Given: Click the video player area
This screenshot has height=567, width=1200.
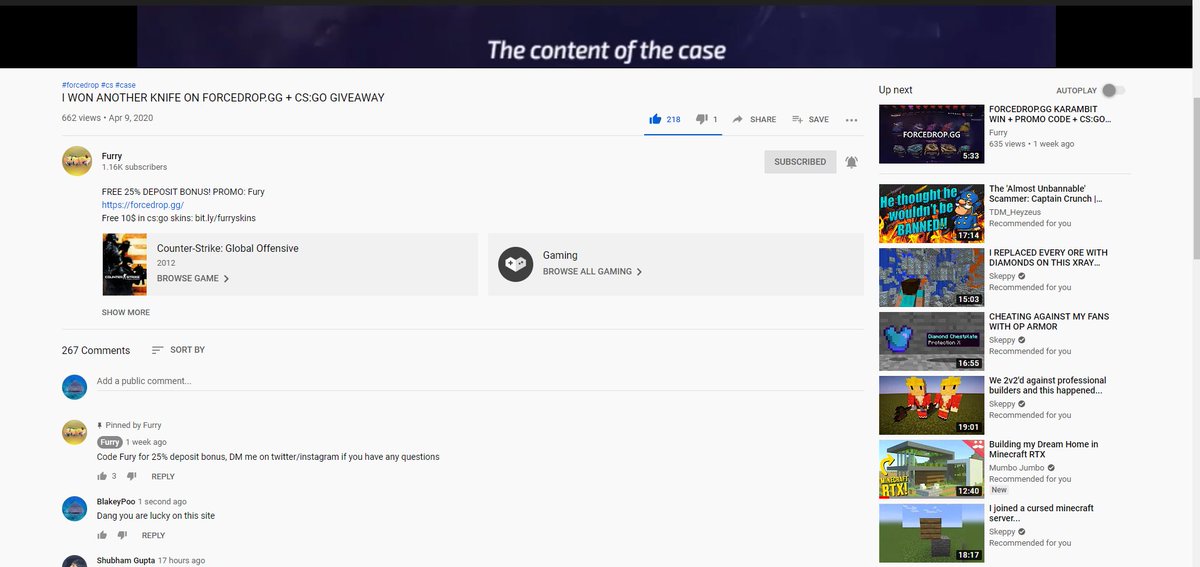Looking at the screenshot, I should (x=596, y=36).
